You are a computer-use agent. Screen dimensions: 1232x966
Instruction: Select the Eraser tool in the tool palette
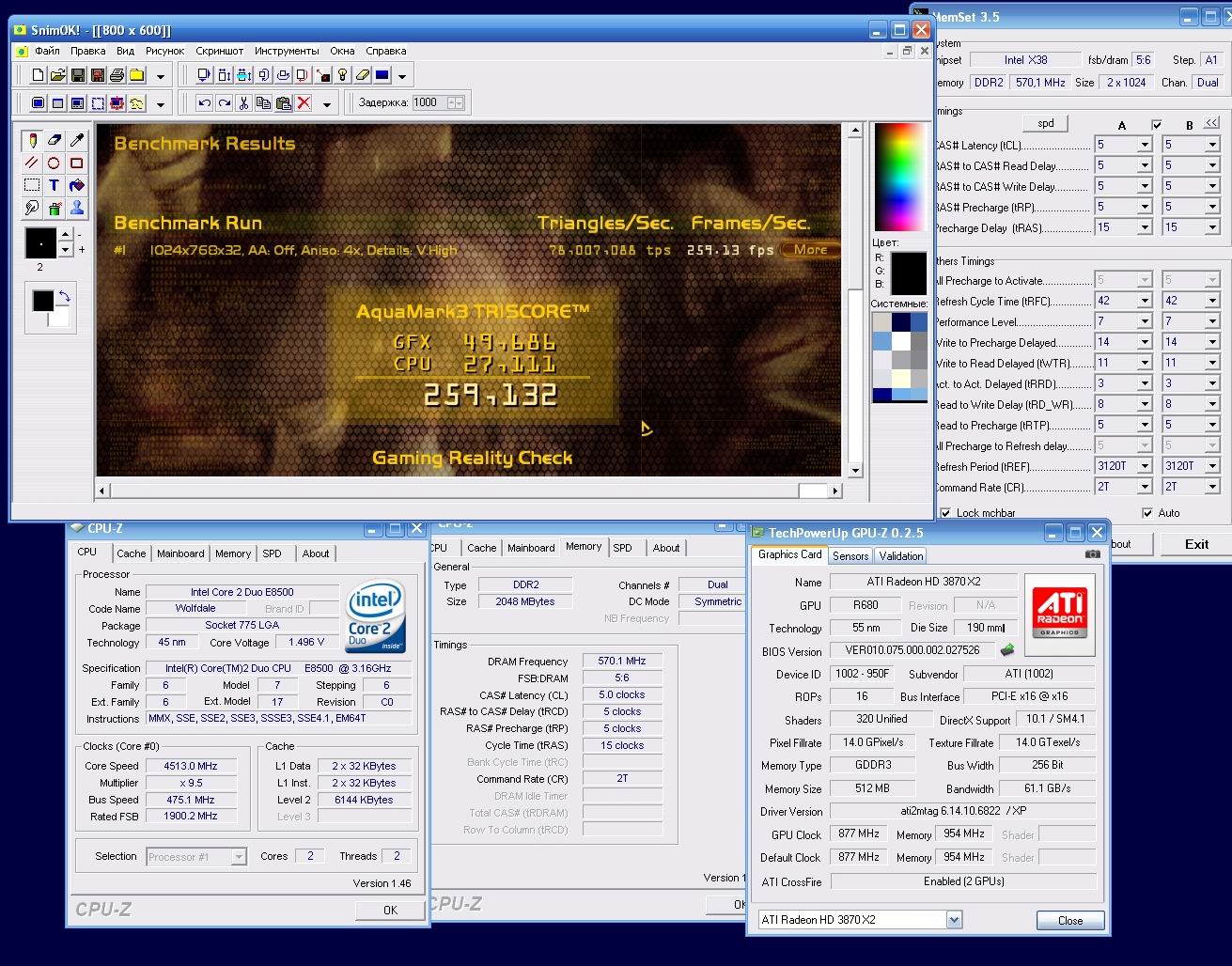55,140
